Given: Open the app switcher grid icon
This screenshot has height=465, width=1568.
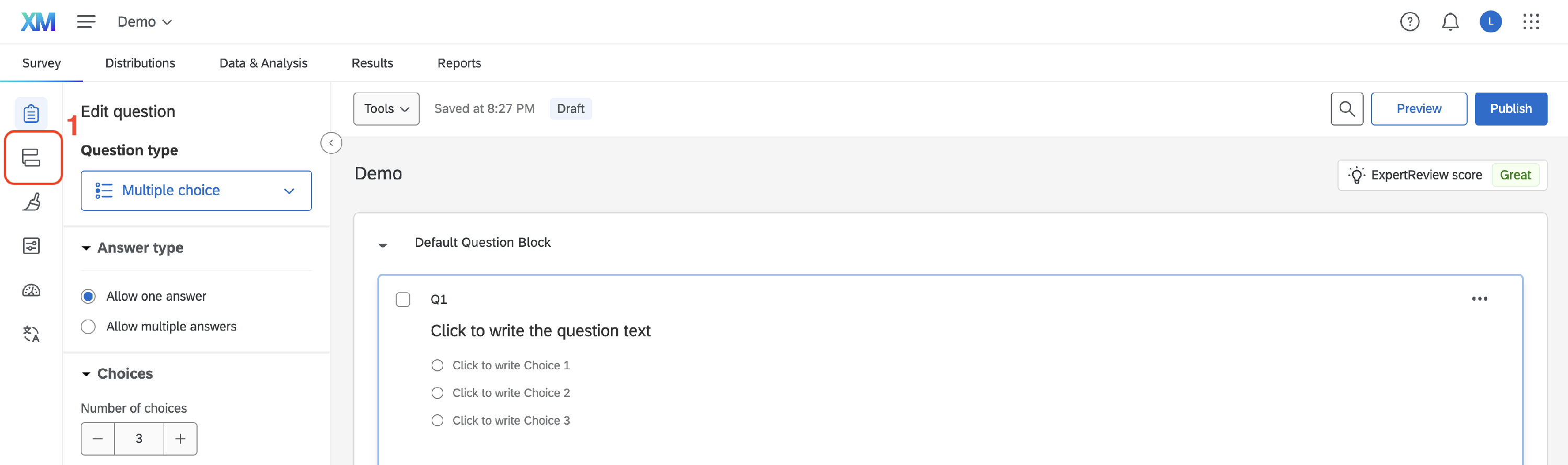Looking at the screenshot, I should (x=1531, y=22).
